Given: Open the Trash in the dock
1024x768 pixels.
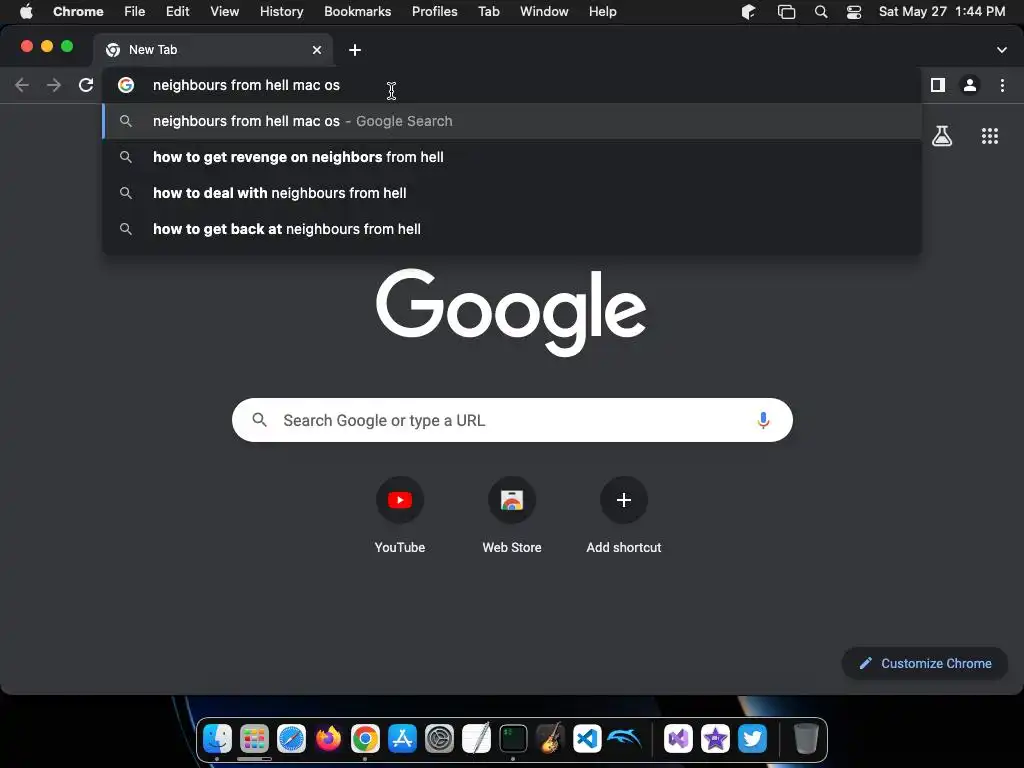Looking at the screenshot, I should (806, 739).
